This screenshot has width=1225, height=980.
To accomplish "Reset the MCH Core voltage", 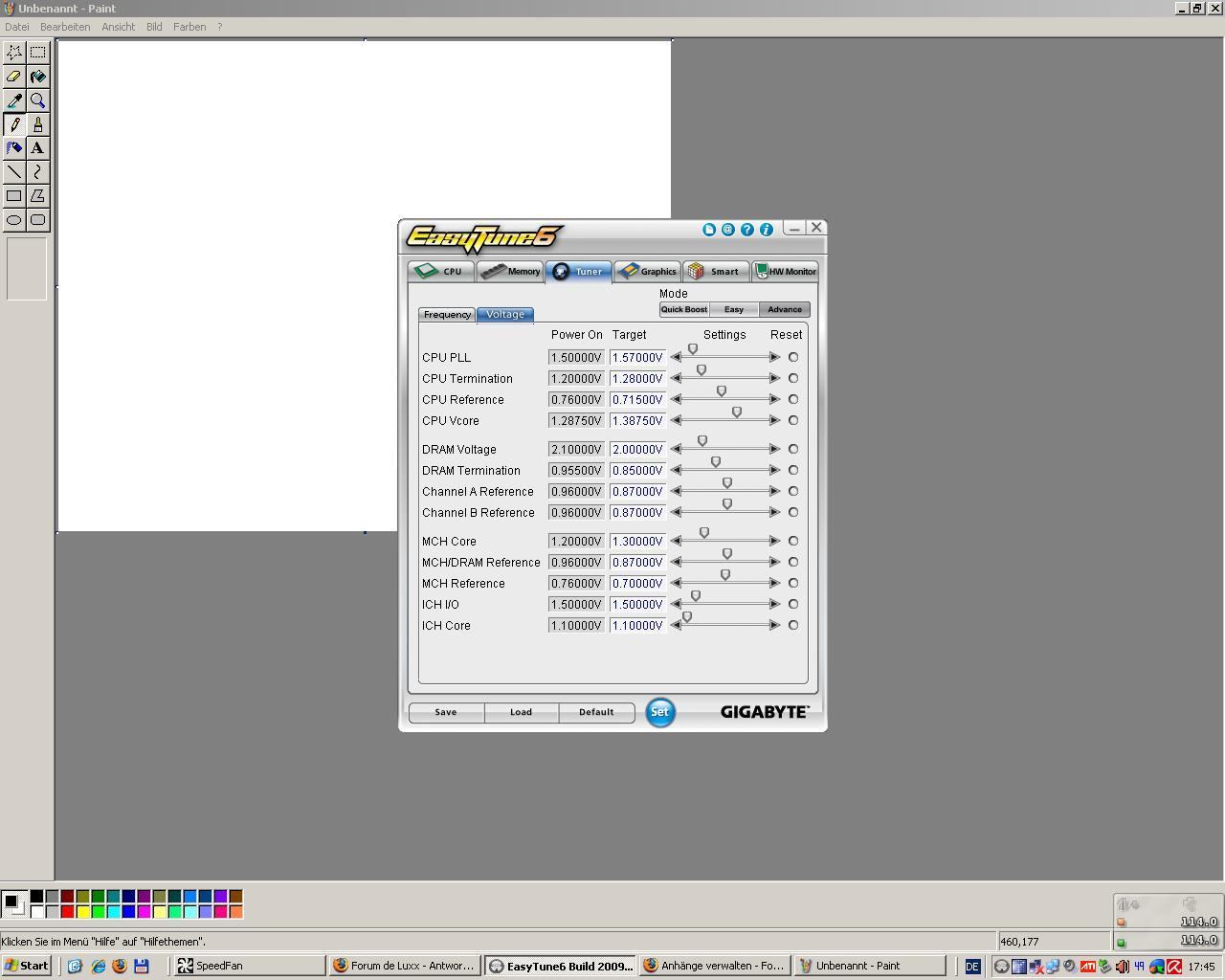I will coord(793,541).
